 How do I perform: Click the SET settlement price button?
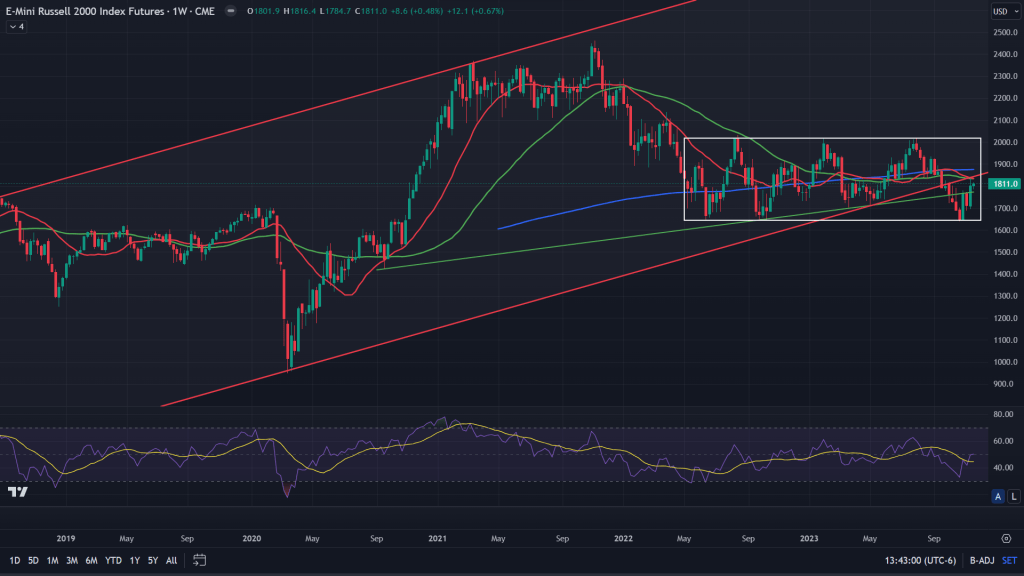[1009, 559]
